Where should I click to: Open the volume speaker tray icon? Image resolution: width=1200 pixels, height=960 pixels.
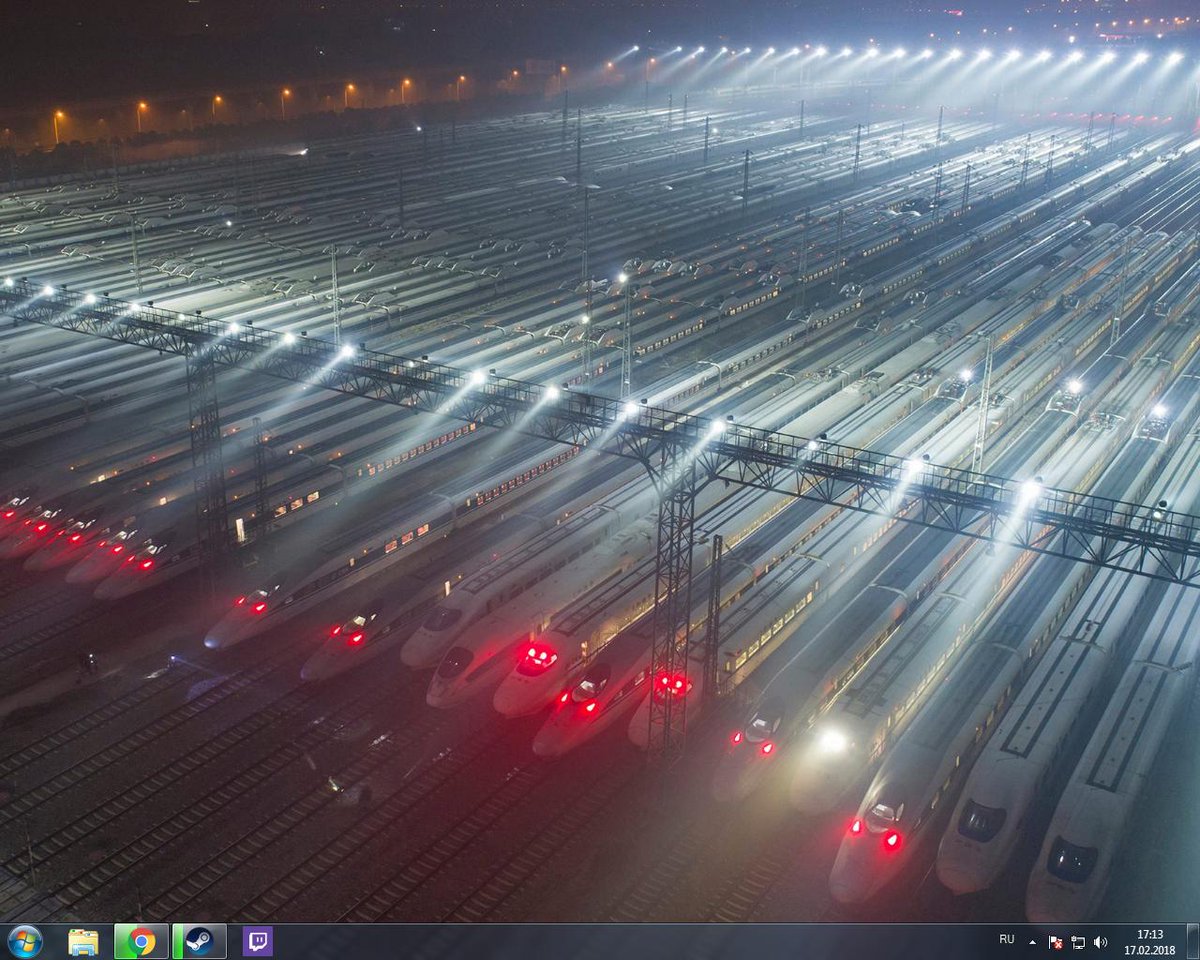[1100, 942]
